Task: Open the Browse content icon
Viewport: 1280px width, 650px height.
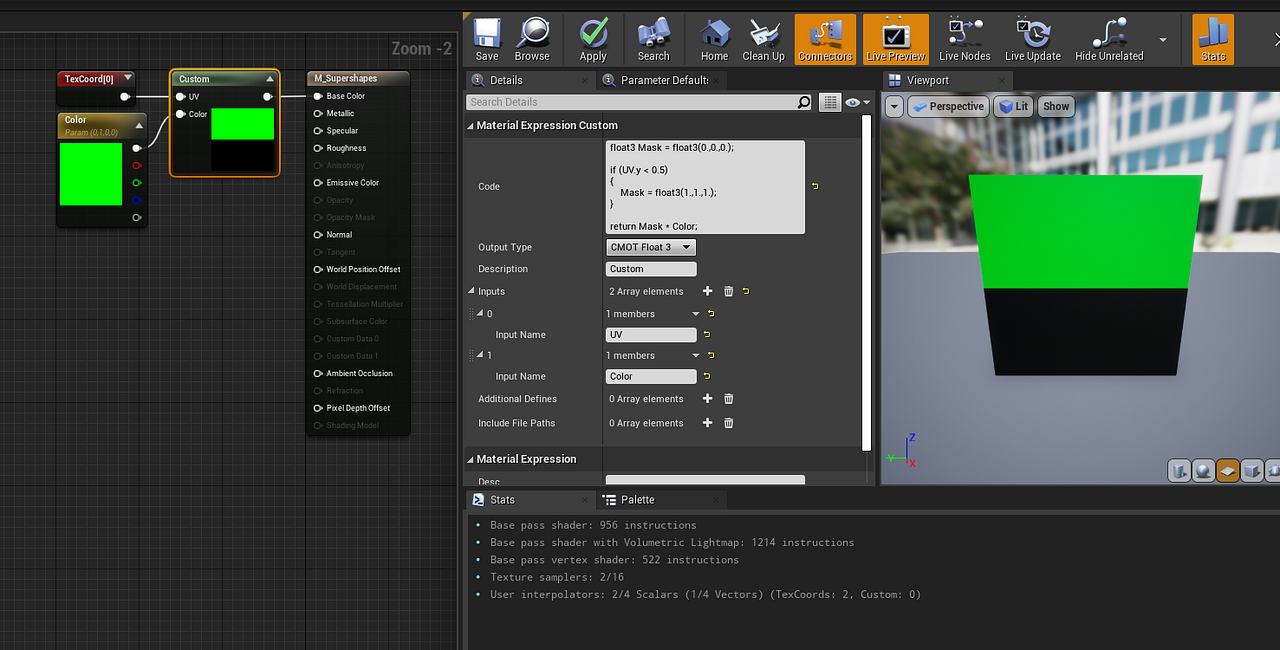Action: [532, 40]
